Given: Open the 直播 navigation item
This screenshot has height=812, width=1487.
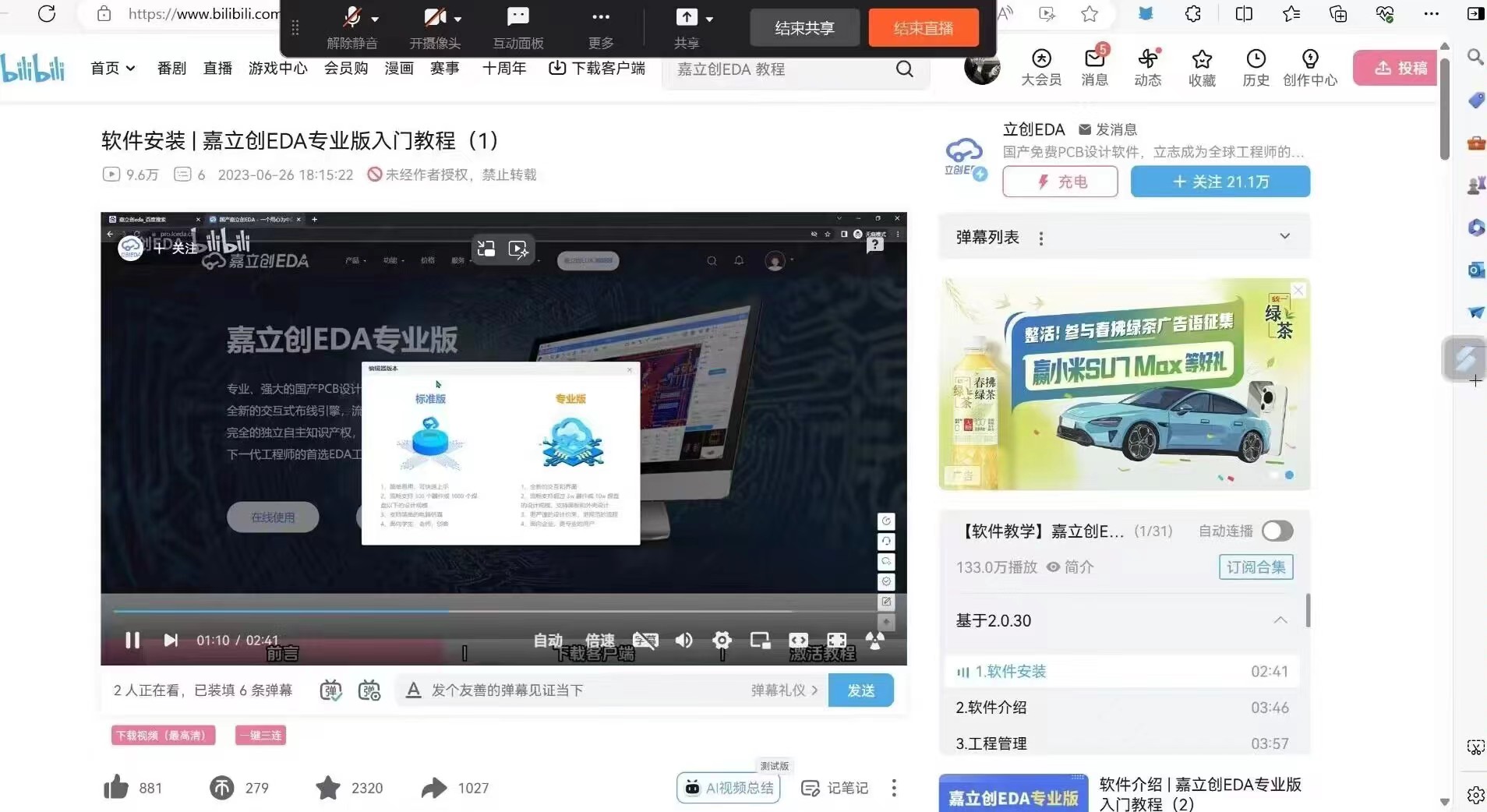Looking at the screenshot, I should pyautogui.click(x=217, y=69).
